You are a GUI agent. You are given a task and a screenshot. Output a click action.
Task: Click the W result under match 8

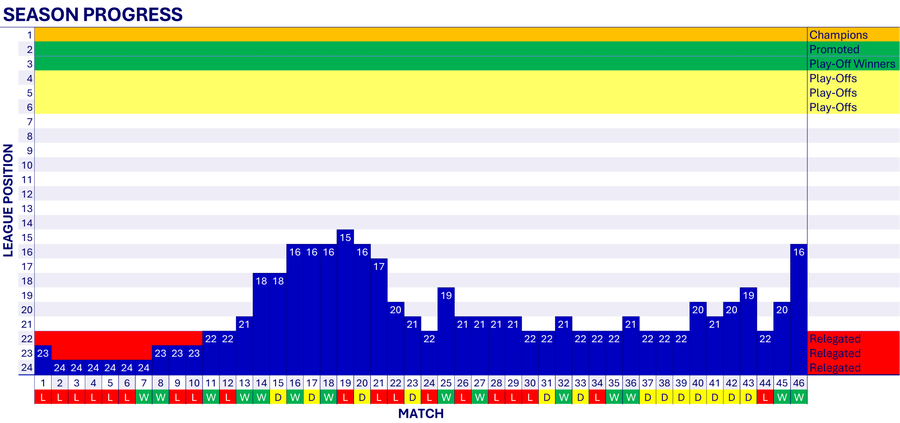161,397
